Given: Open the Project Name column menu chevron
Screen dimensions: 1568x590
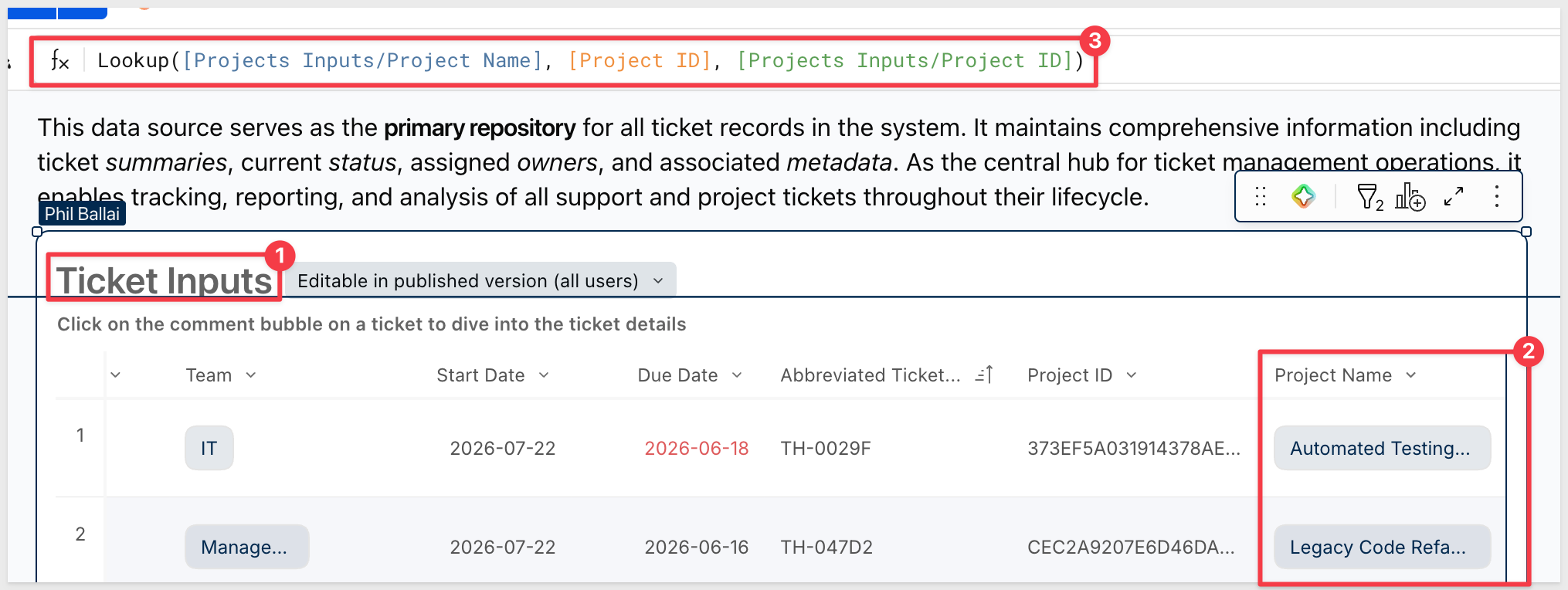Looking at the screenshot, I should click(x=1411, y=375).
